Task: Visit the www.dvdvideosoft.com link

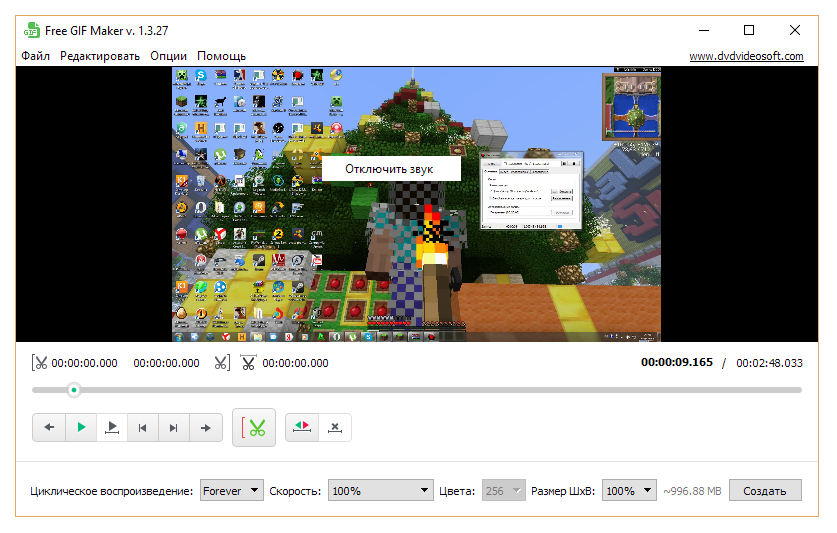Action: click(x=746, y=56)
